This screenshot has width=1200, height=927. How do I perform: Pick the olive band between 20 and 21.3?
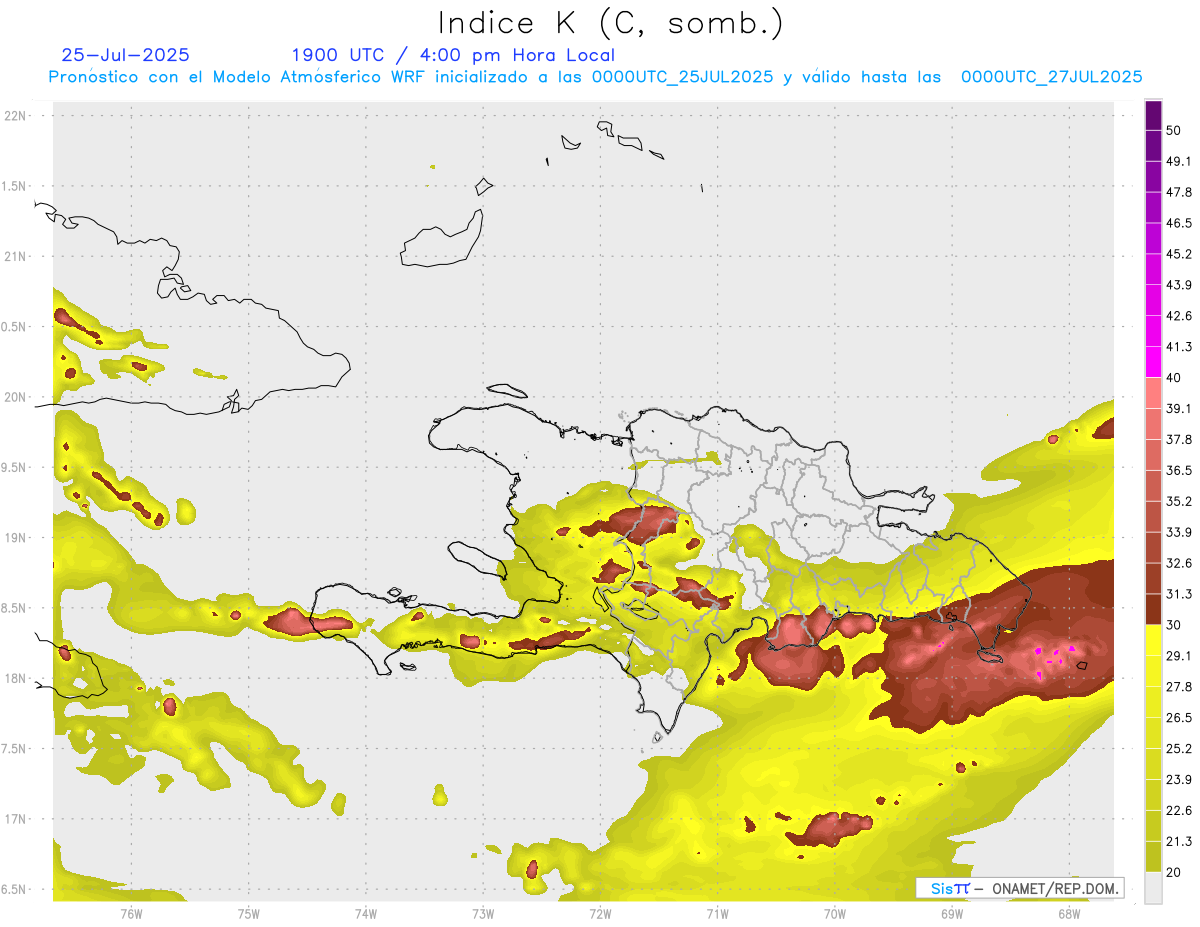(x=1153, y=857)
